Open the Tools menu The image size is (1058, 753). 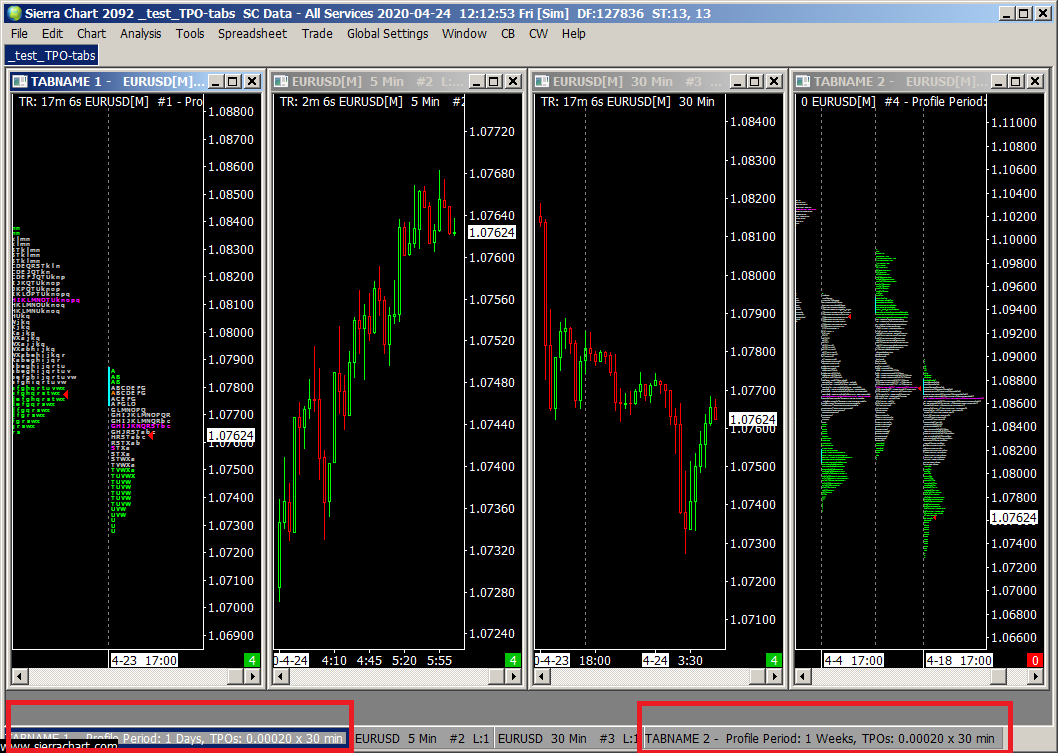[x=190, y=34]
